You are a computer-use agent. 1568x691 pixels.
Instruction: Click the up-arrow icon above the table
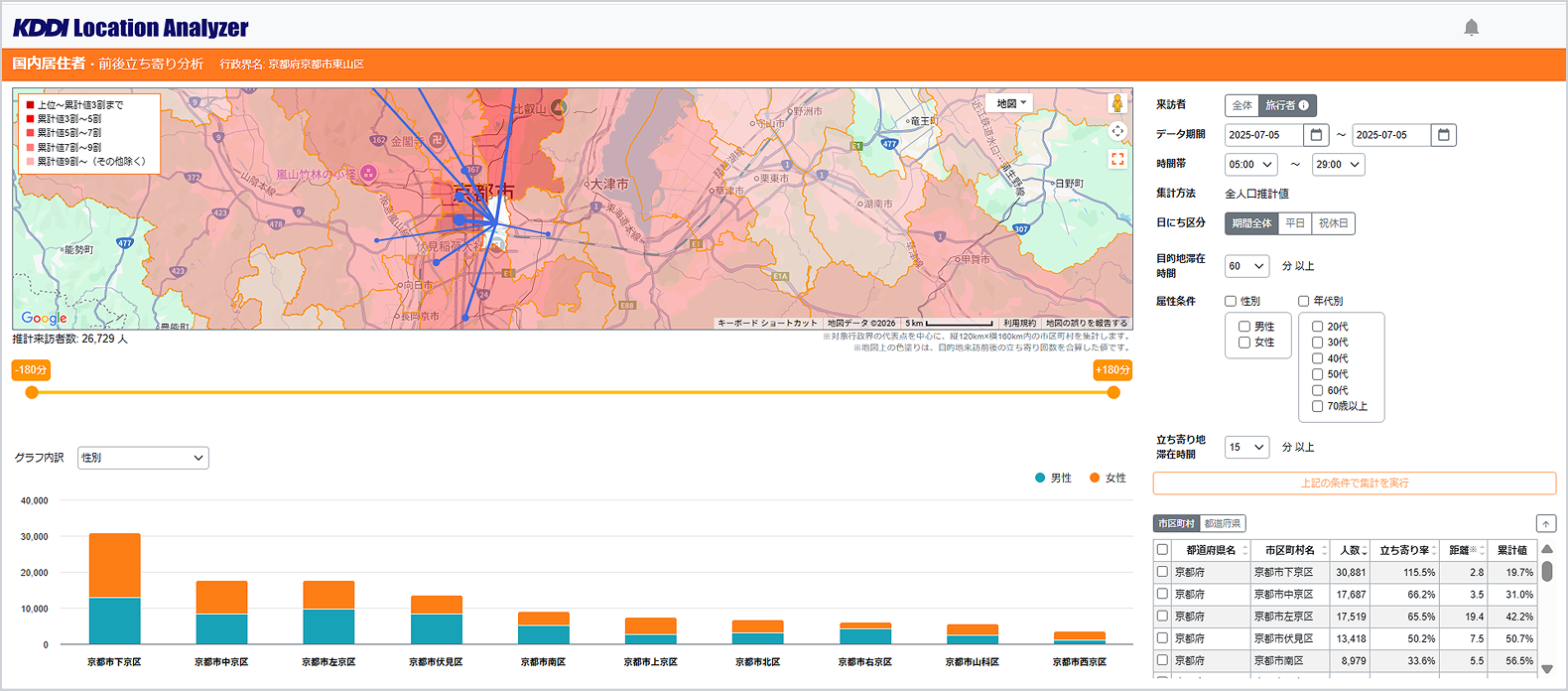click(x=1545, y=523)
